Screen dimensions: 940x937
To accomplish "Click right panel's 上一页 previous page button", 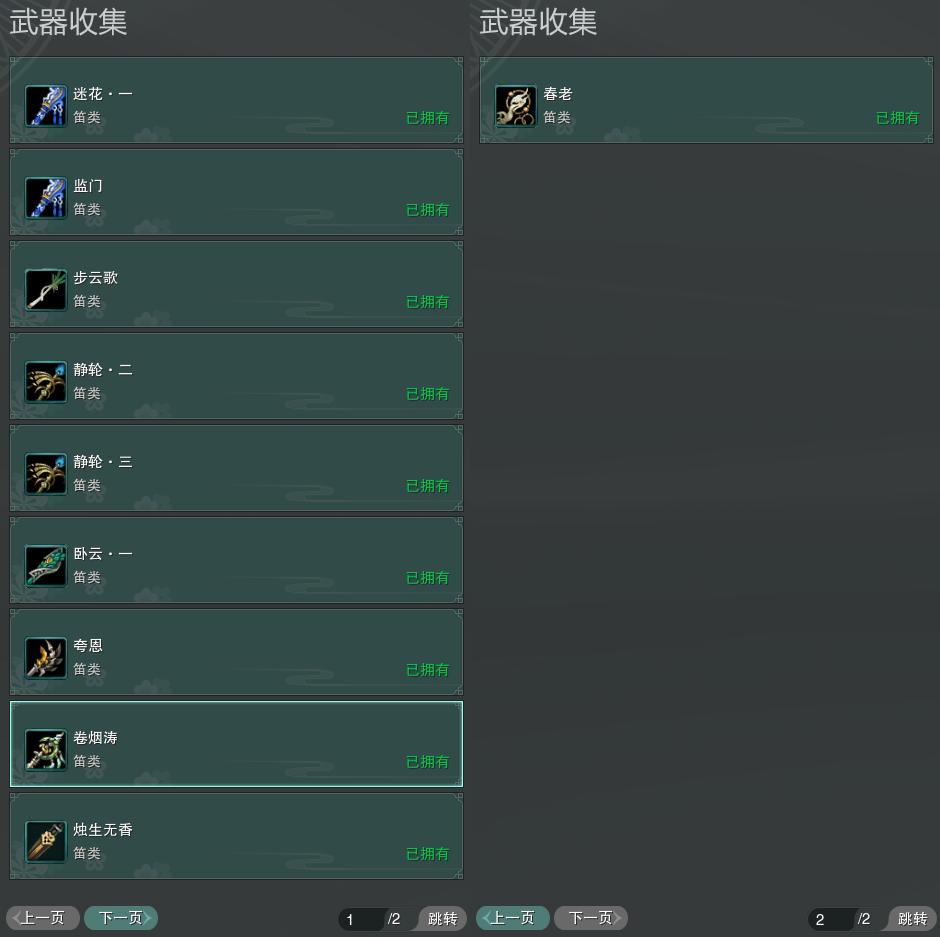I will (x=513, y=918).
